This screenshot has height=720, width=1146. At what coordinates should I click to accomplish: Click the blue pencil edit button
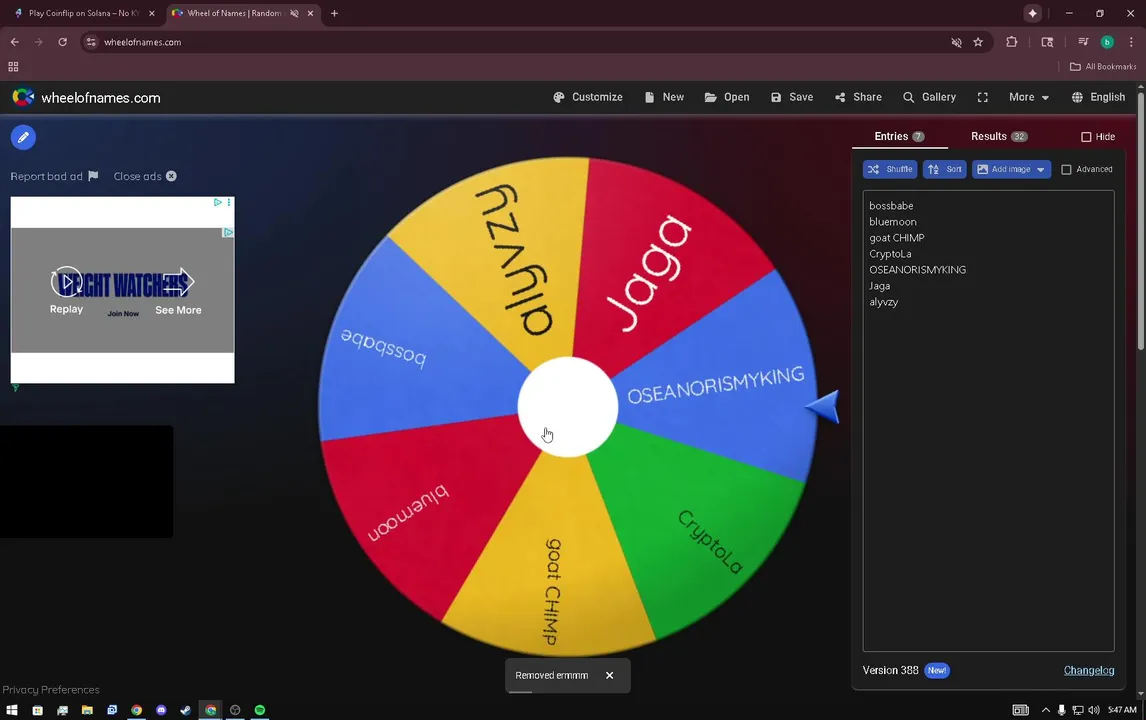coord(23,137)
